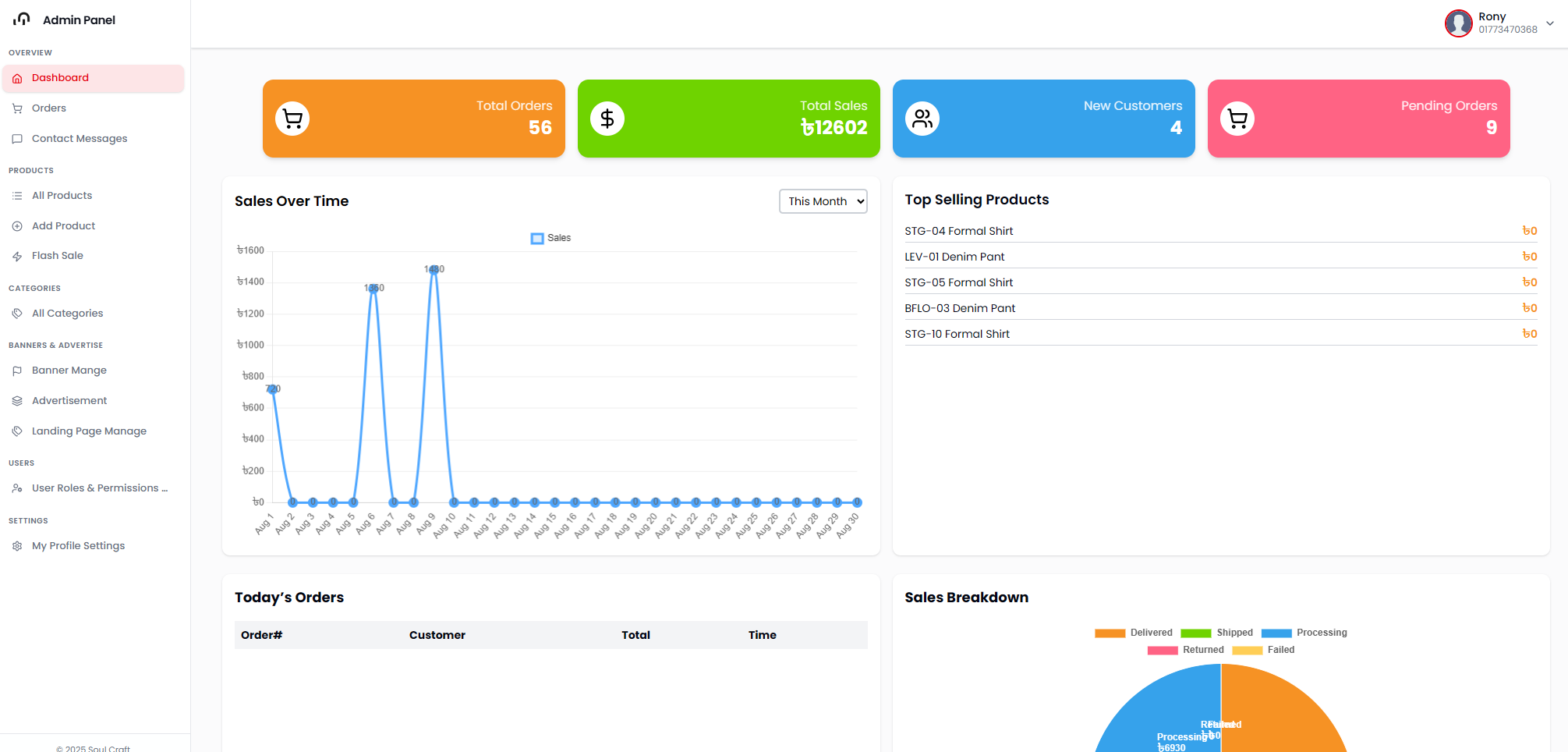Toggle the Returned legend entry
Viewport: 1568px width, 752px height.
tap(1185, 650)
